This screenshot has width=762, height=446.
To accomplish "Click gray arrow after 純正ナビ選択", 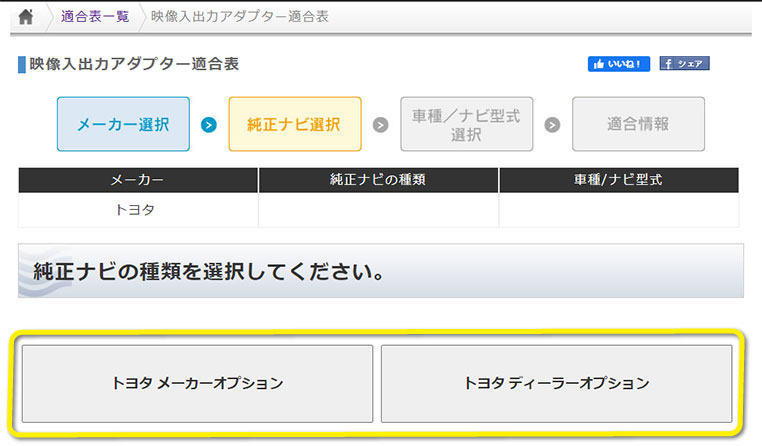I will pyautogui.click(x=381, y=125).
